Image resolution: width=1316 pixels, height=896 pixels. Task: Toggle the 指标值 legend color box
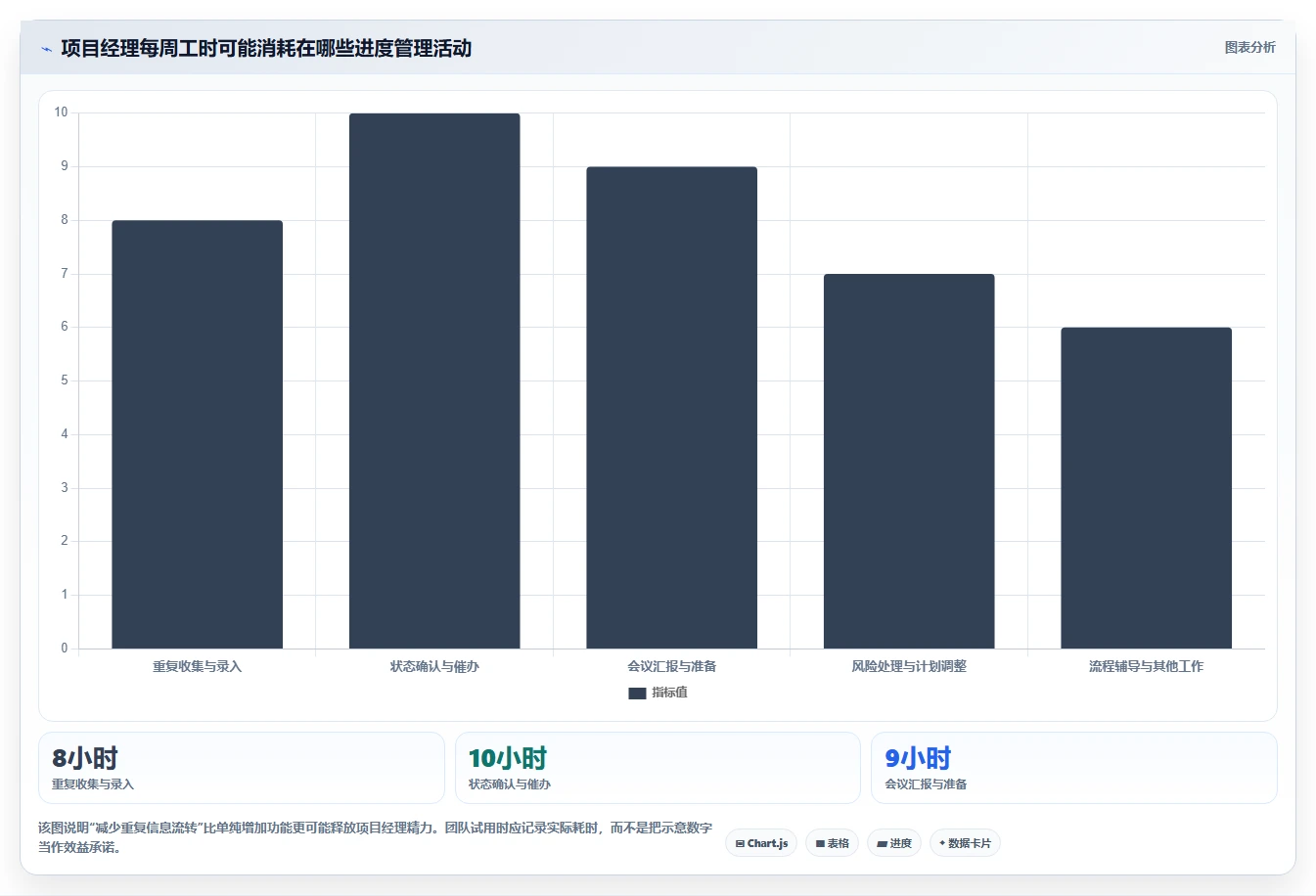(x=637, y=693)
